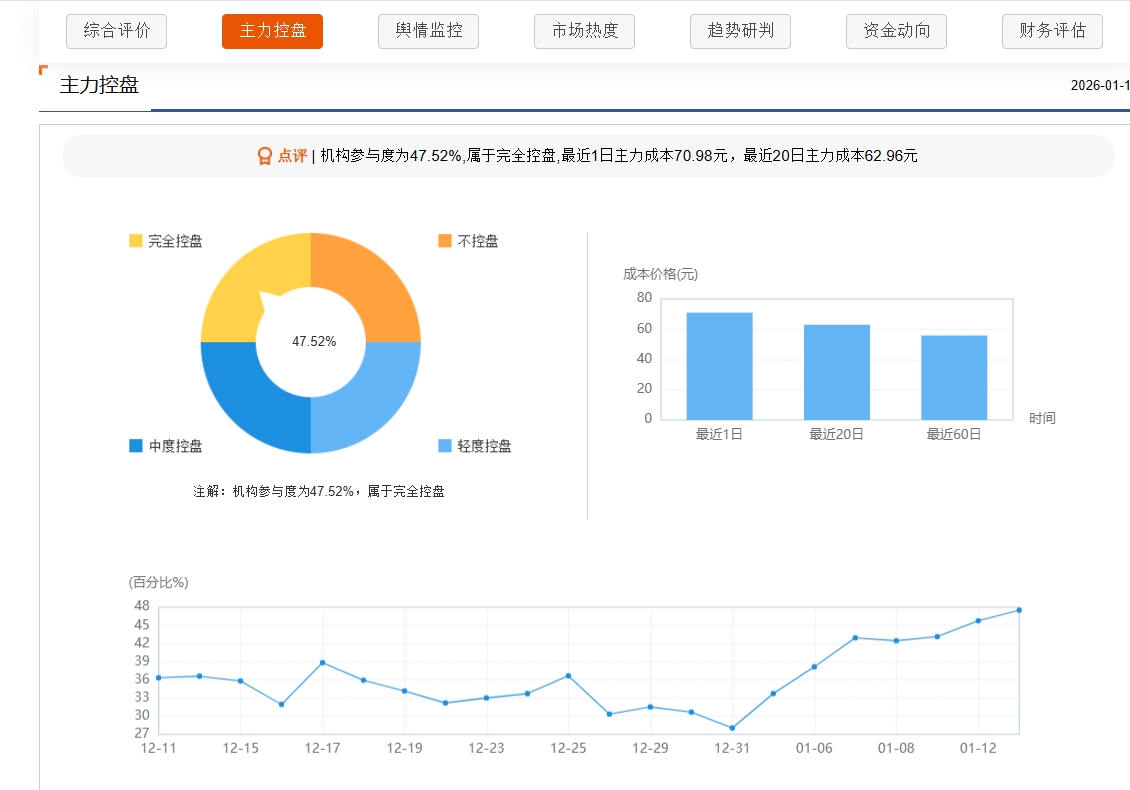Click the orange 点评 medal icon
This screenshot has height=790, width=1130.
pos(263,156)
